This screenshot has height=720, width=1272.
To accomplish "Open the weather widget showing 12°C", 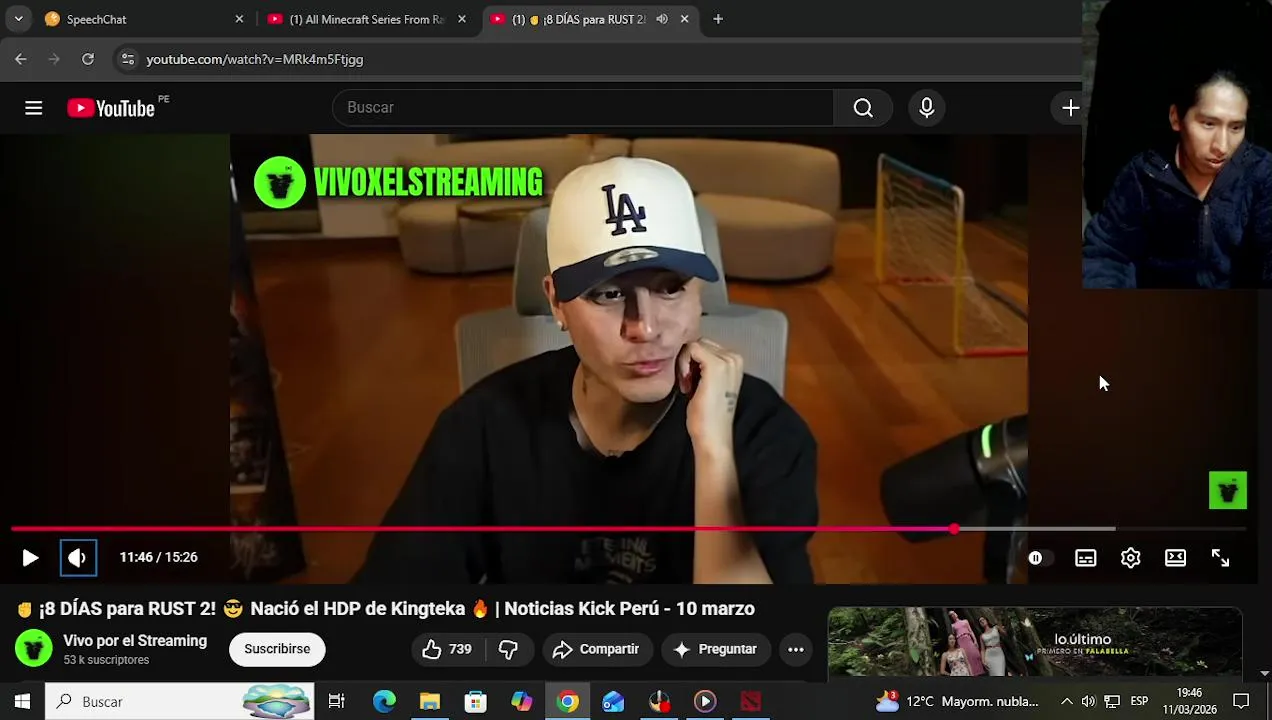I will point(958,701).
